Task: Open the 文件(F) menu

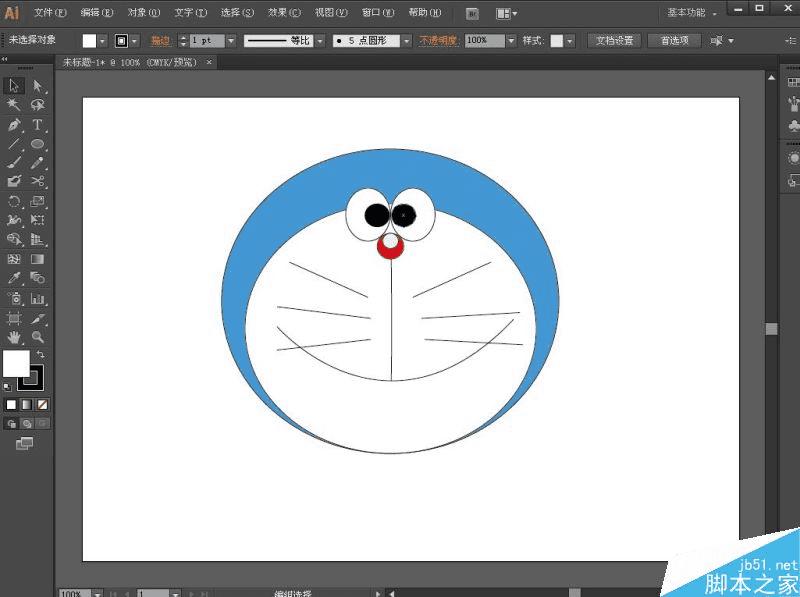Action: [50, 13]
